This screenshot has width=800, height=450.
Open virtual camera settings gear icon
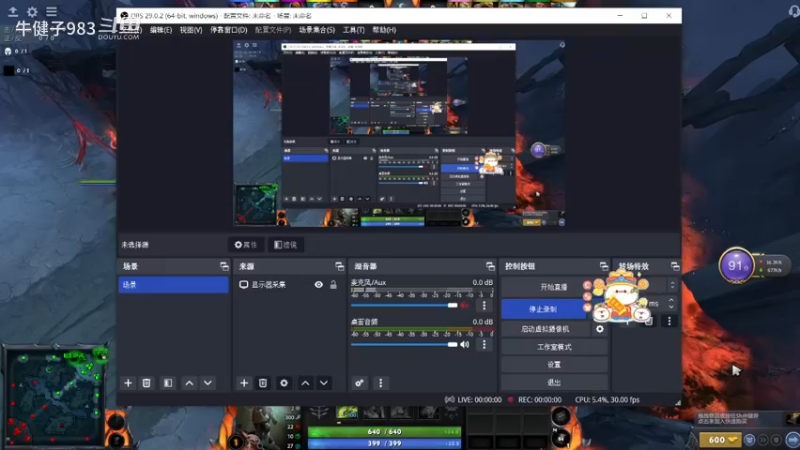(x=600, y=329)
